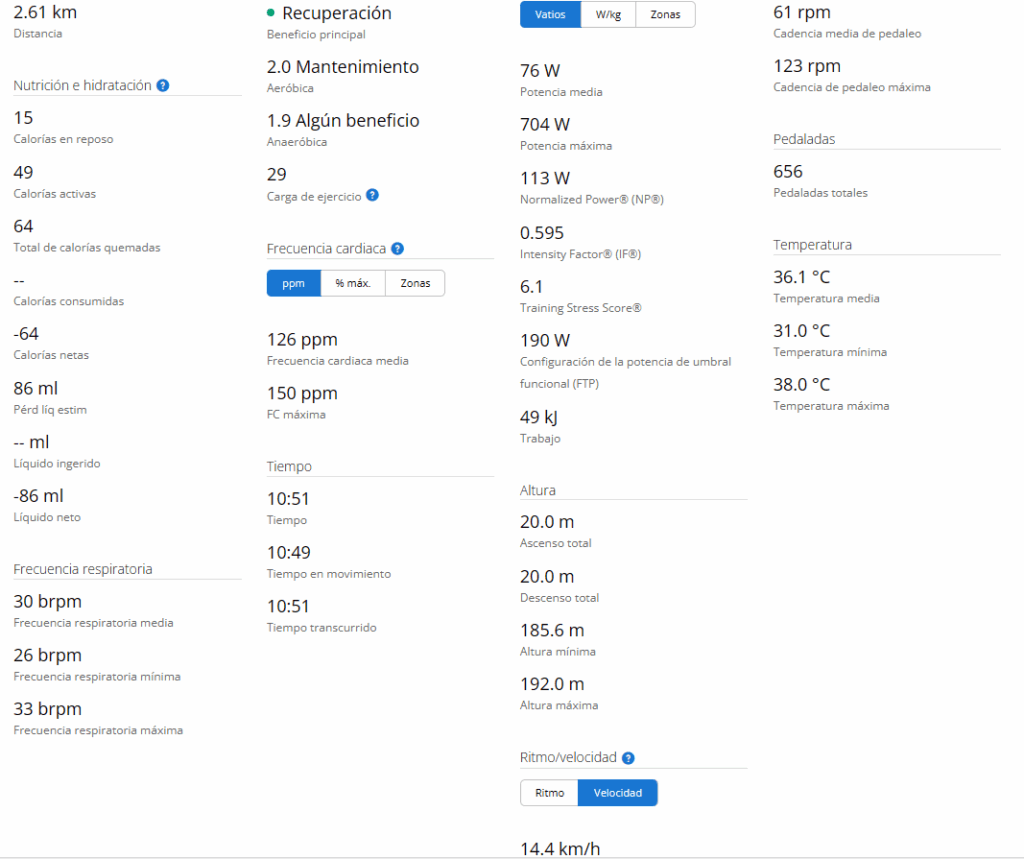Select Velocidad speed display
1024x859 pixels.
pyautogui.click(x=617, y=793)
